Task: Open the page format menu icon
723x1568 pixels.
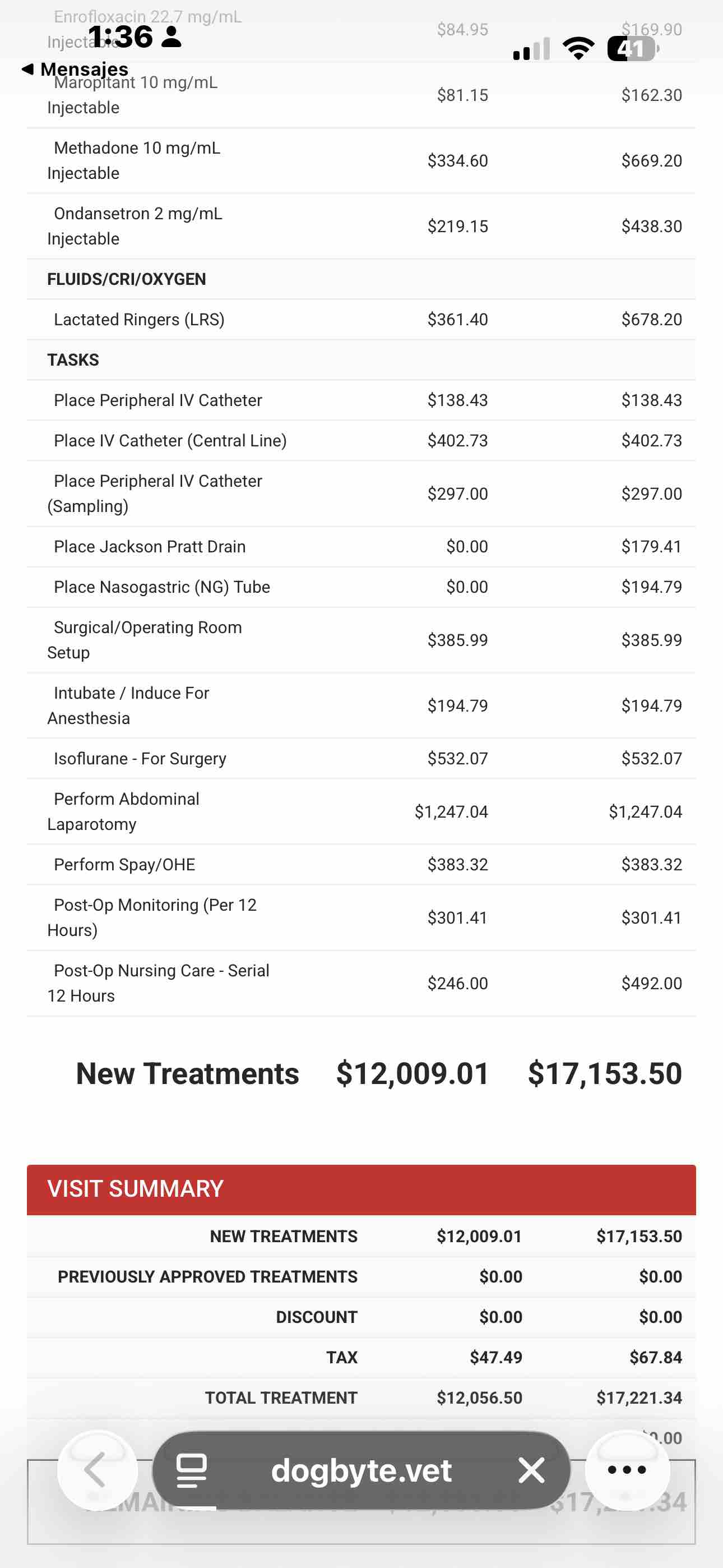Action: point(192,1470)
